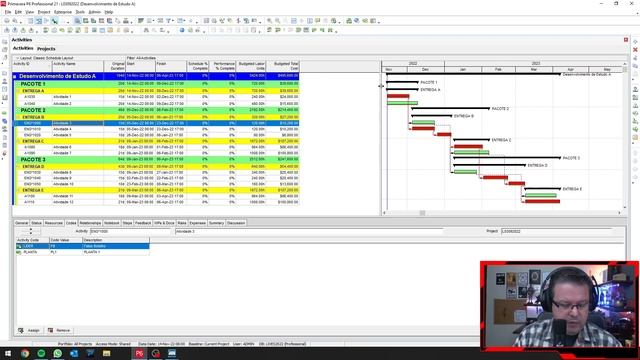The height and width of the screenshot is (360, 640).
Task: Select the Atividade 10 row
Action: [156, 184]
